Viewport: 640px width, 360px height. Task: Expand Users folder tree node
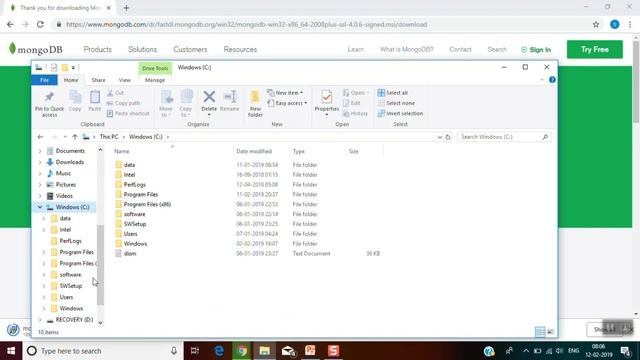[x=44, y=297]
